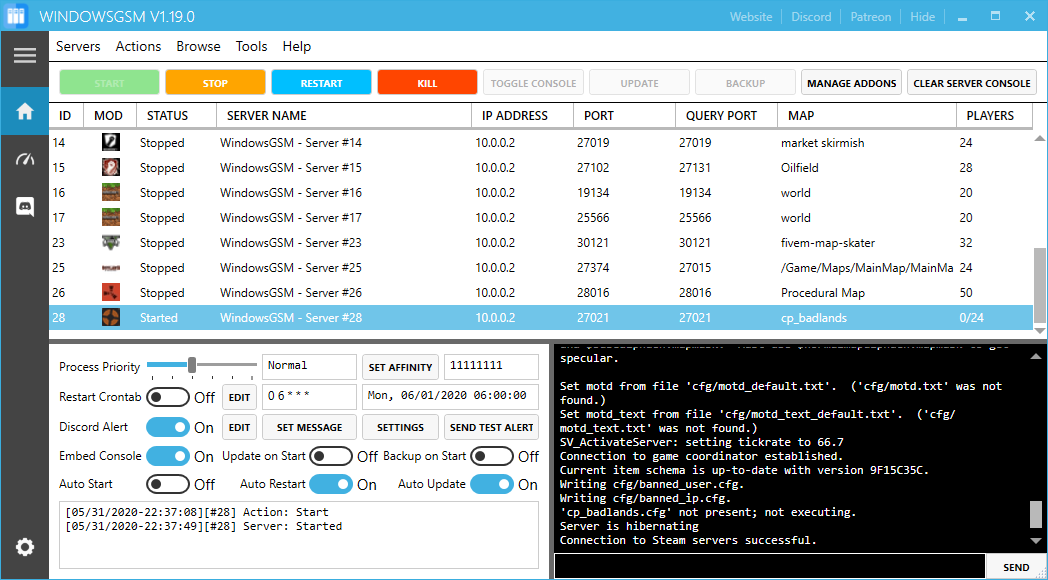The height and width of the screenshot is (580, 1048).
Task: Enable the Update on Start switch
Action: point(331,456)
